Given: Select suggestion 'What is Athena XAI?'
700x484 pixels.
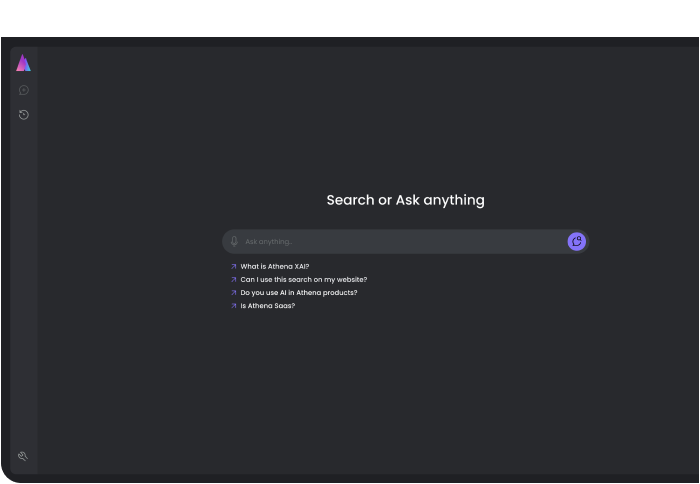Looking at the screenshot, I should (x=275, y=267).
